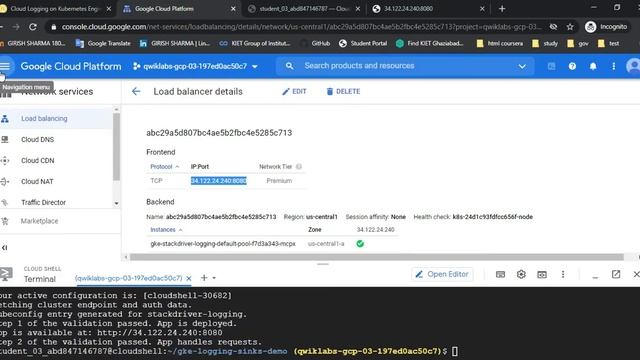The image size is (640, 360).
Task: Click the k8s-24d1c93fdfcc656f-node health check name
Action: 492,217
